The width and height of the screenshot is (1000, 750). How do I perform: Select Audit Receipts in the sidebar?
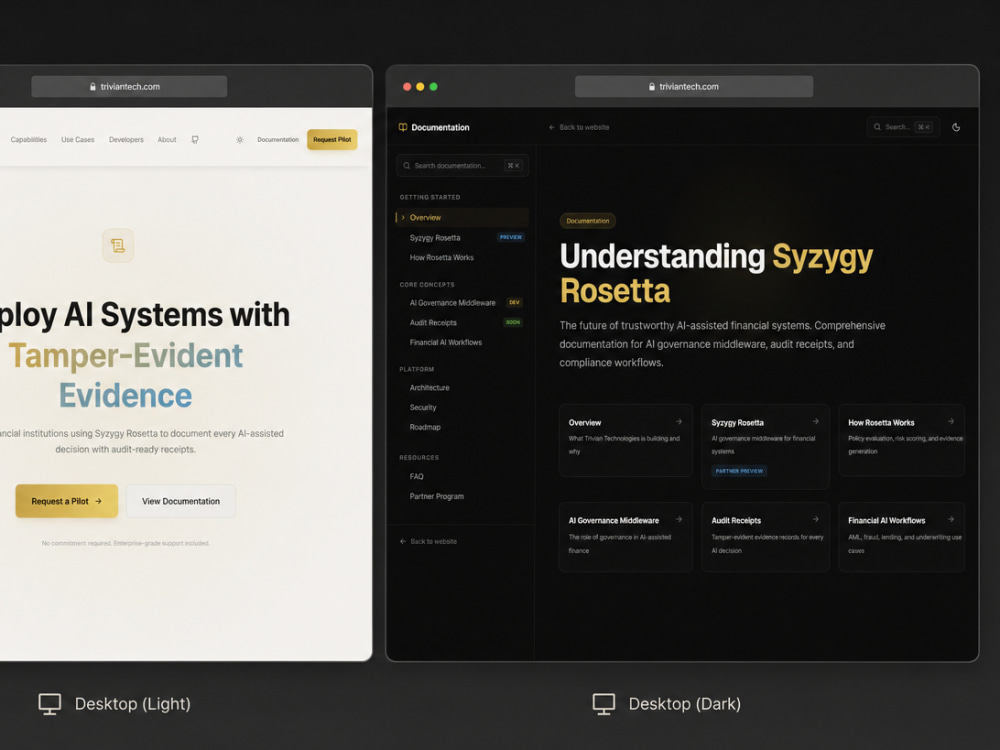[433, 323]
